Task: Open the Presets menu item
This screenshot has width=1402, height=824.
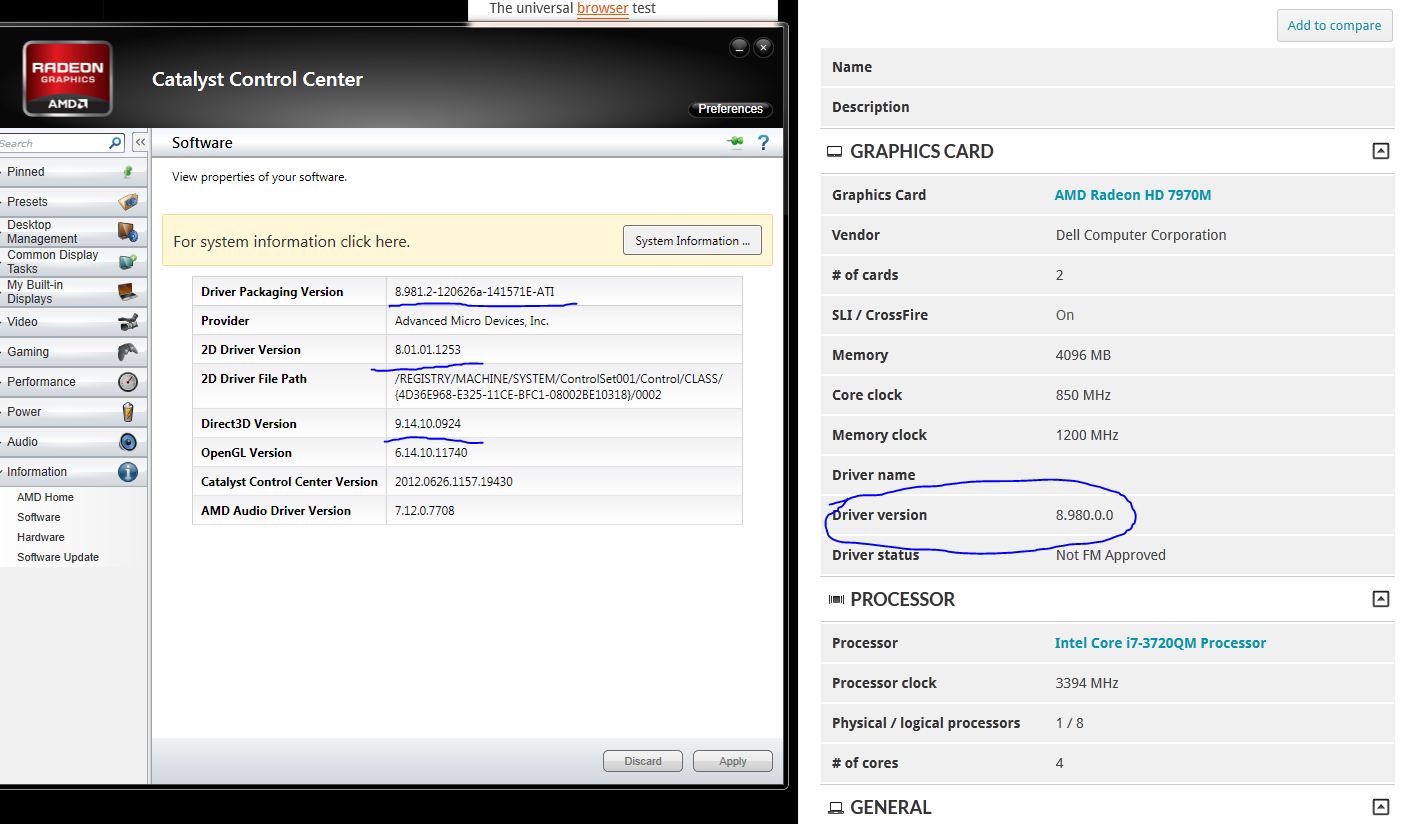Action: coord(73,202)
